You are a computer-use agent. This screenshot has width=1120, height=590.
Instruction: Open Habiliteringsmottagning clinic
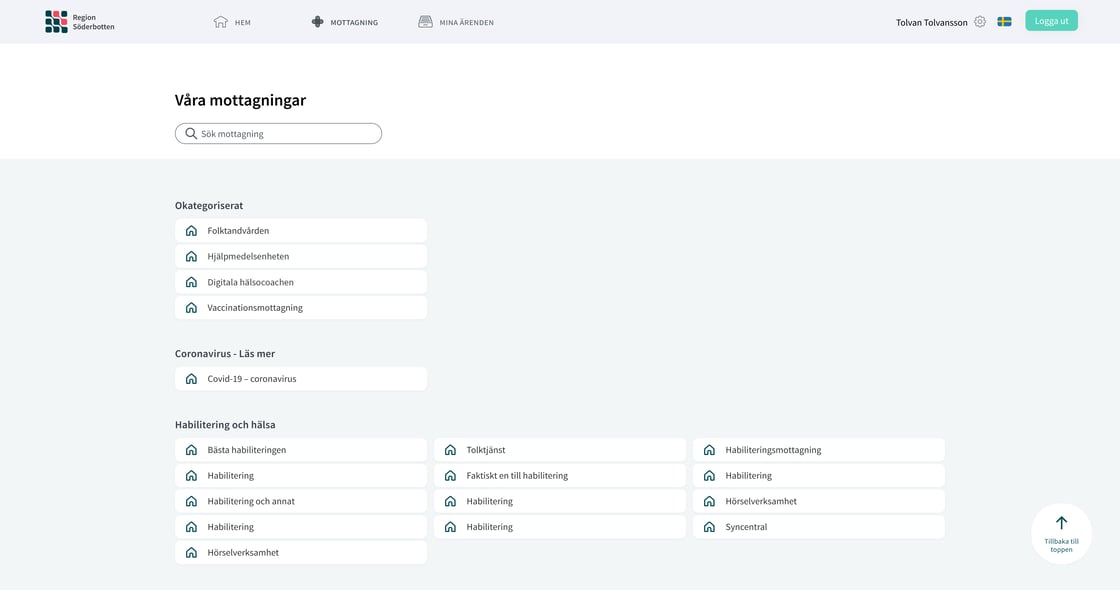tap(819, 450)
